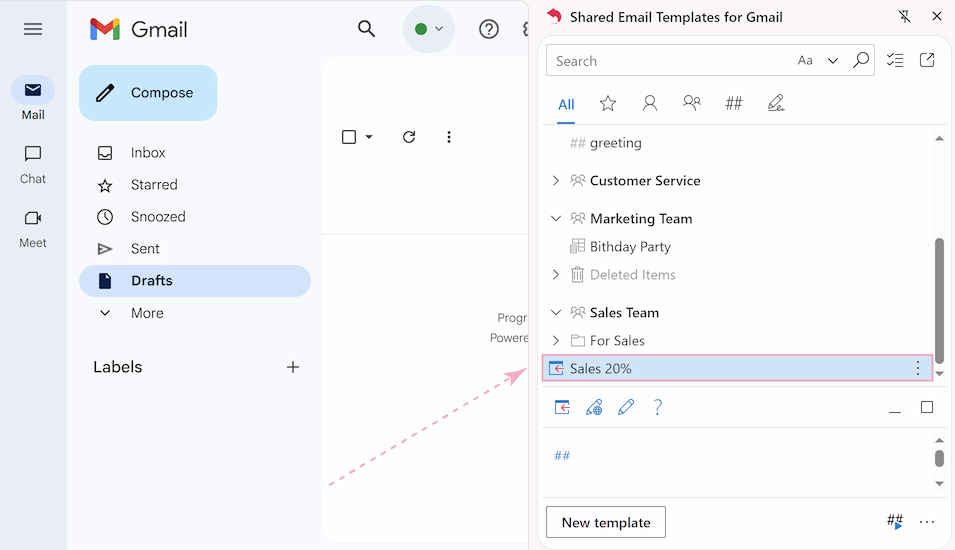The image size is (955, 550).
Task: Click the search magnifier in template pane
Action: (x=861, y=60)
